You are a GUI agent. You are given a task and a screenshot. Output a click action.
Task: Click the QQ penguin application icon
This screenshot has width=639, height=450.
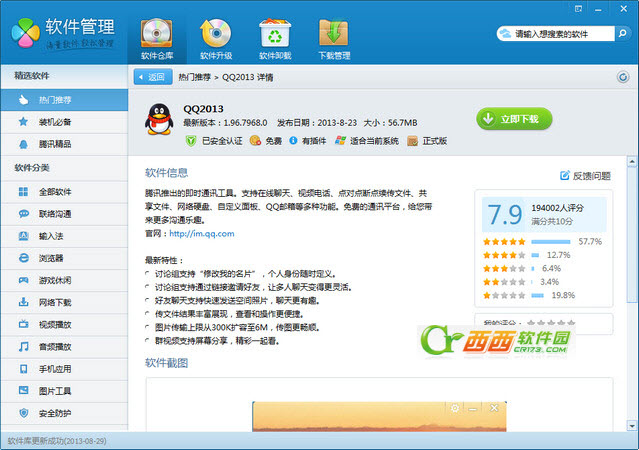coord(159,119)
